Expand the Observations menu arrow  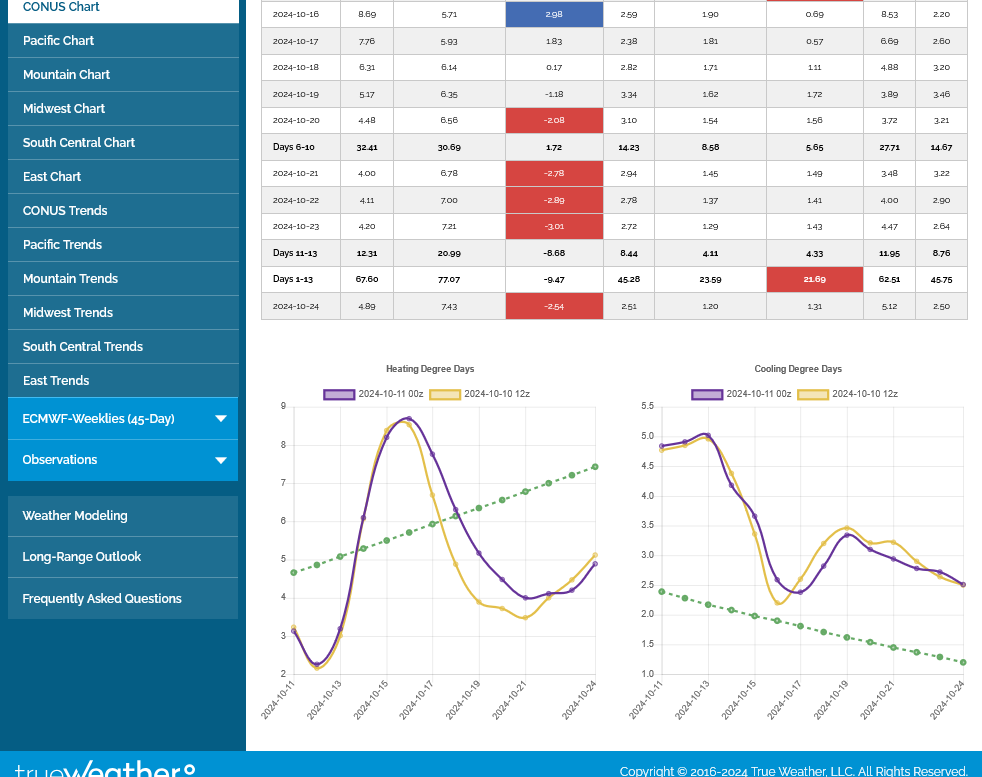coord(221,460)
